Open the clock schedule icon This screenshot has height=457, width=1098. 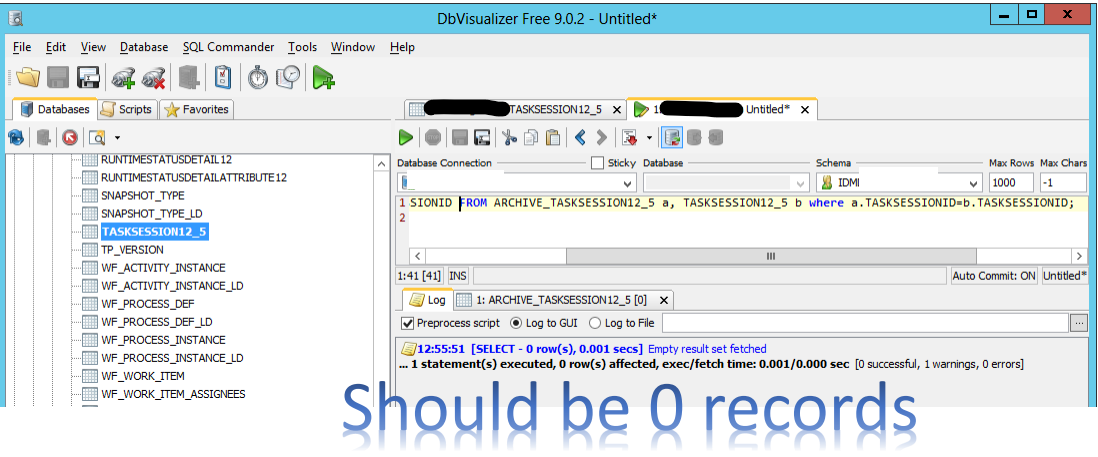click(x=288, y=77)
